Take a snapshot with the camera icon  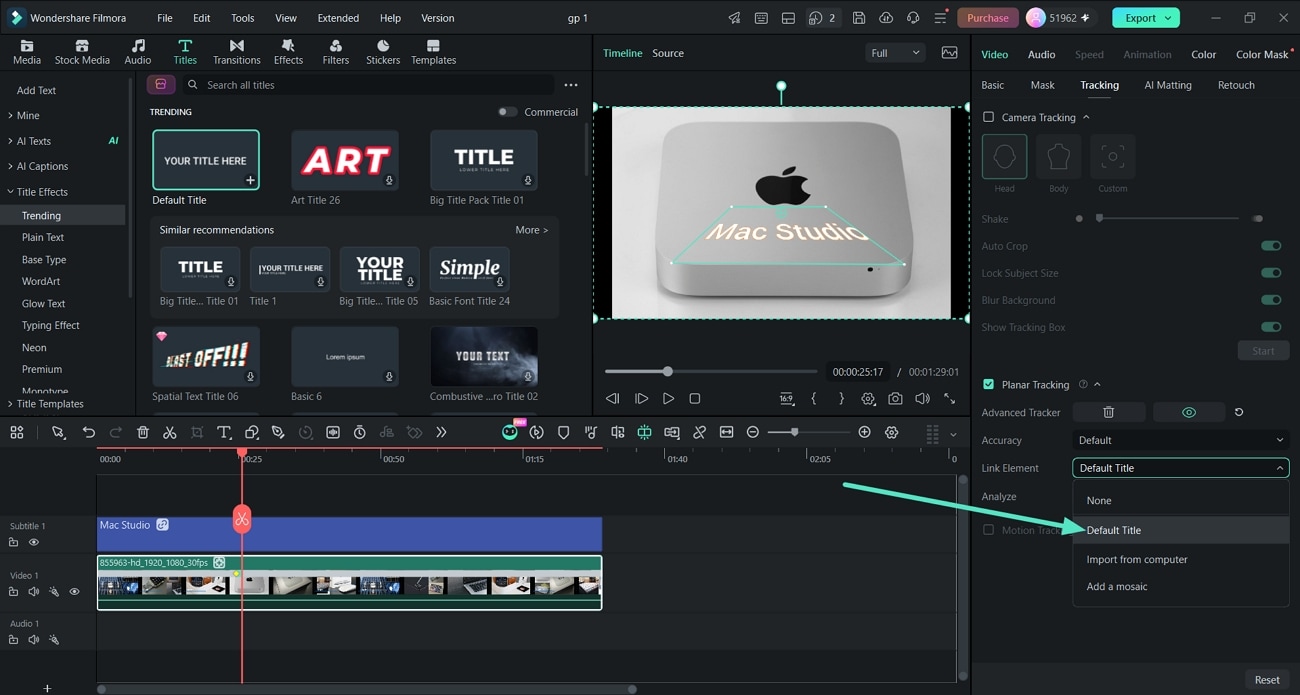pos(895,398)
